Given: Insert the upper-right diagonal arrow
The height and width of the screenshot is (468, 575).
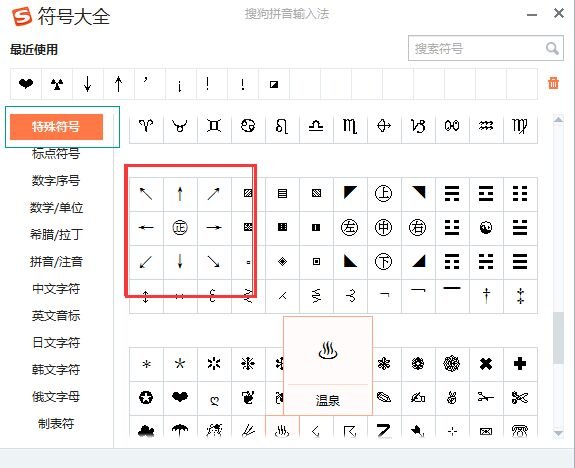Looking at the screenshot, I should click(214, 194).
